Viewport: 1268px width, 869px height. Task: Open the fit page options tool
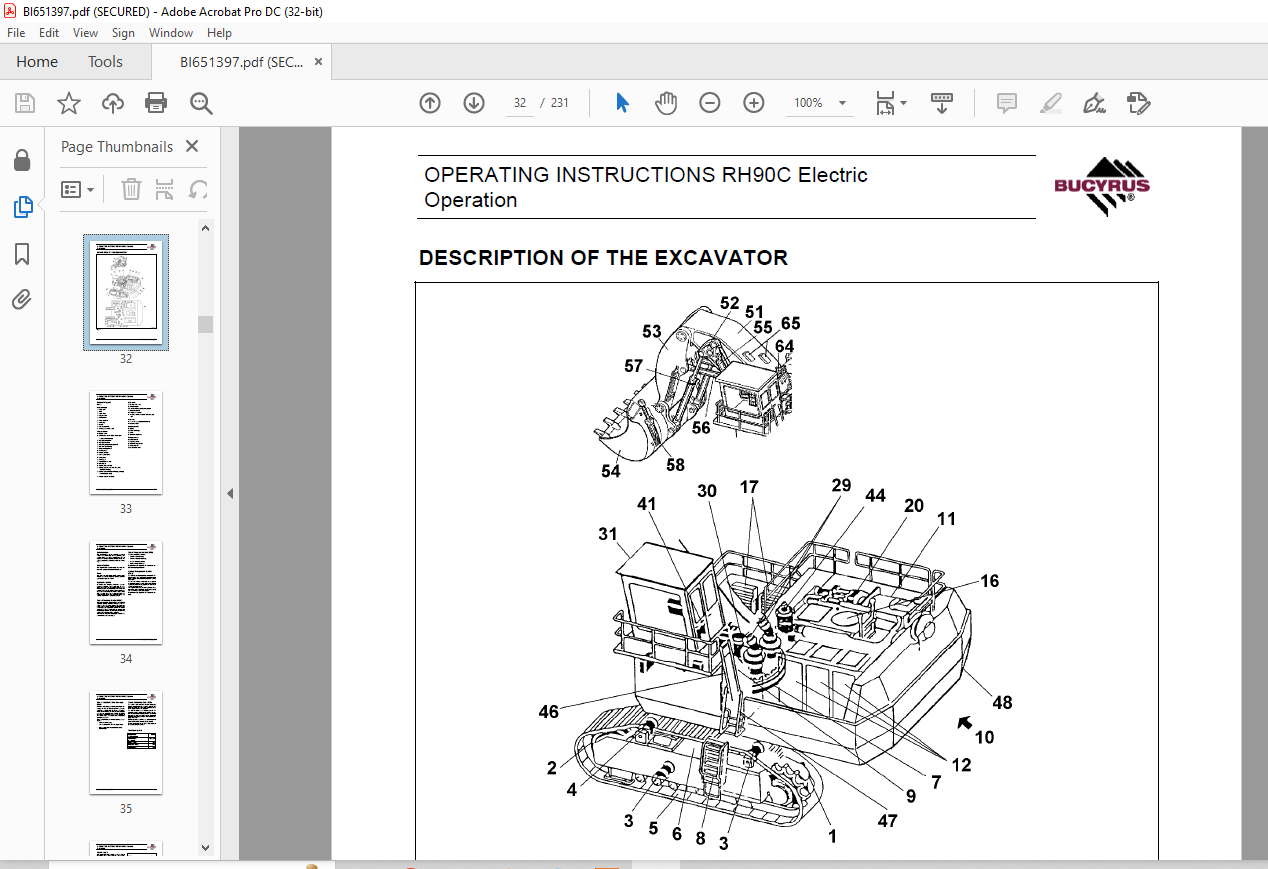890,103
